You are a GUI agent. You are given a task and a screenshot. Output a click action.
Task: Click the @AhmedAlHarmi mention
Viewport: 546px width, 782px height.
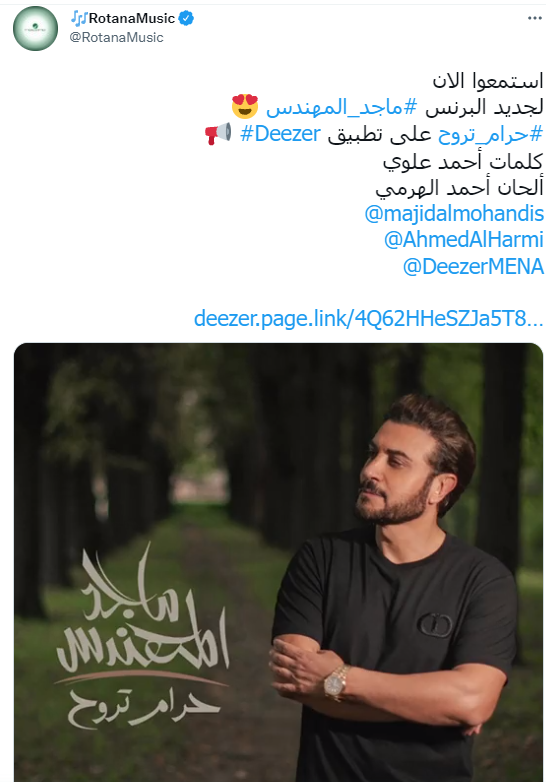tap(464, 239)
